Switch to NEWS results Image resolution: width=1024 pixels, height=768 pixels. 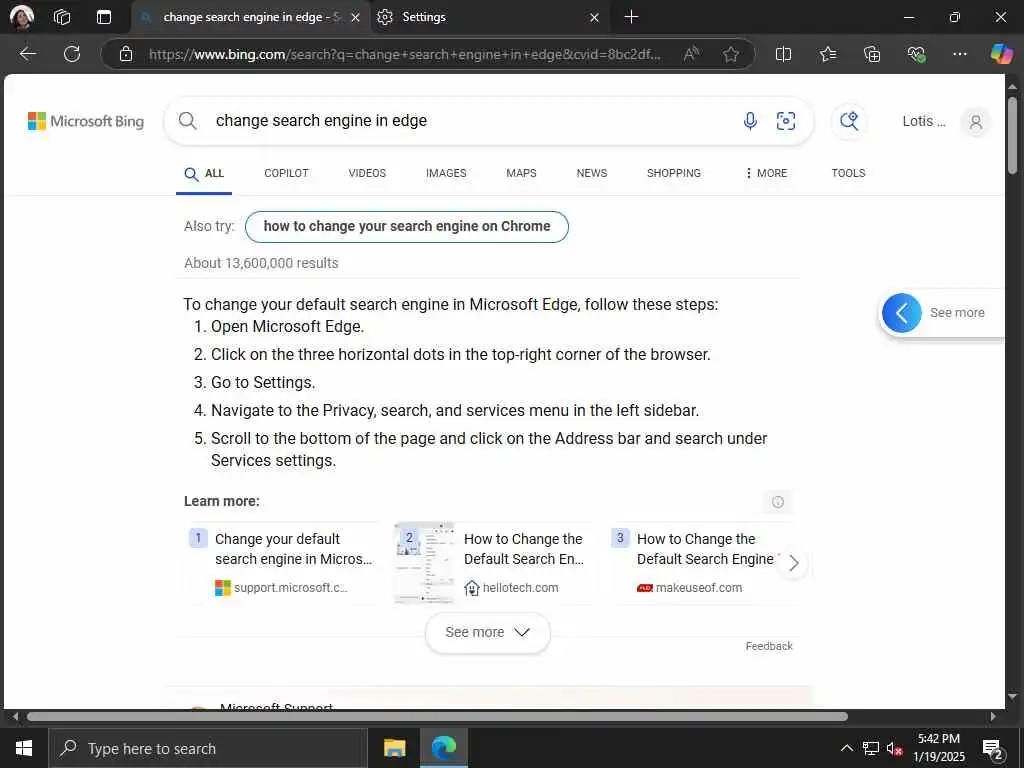click(x=592, y=173)
